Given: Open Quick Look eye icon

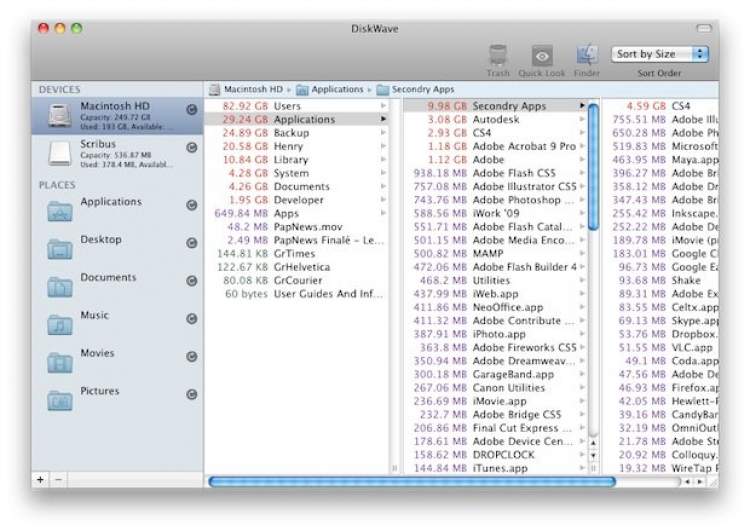Looking at the screenshot, I should 542,56.
